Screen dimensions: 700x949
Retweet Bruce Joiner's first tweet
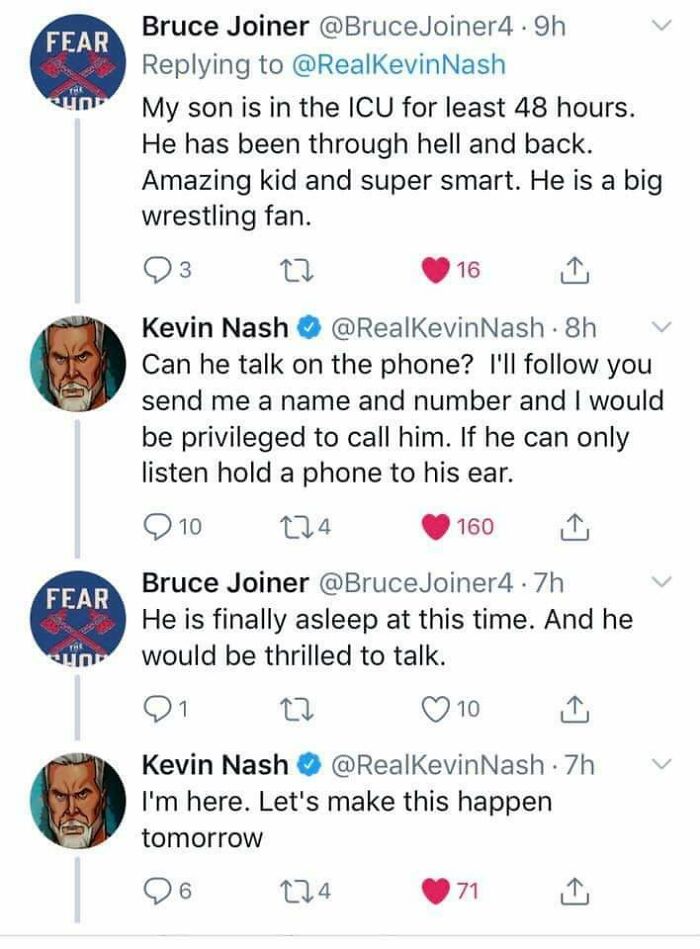297,271
